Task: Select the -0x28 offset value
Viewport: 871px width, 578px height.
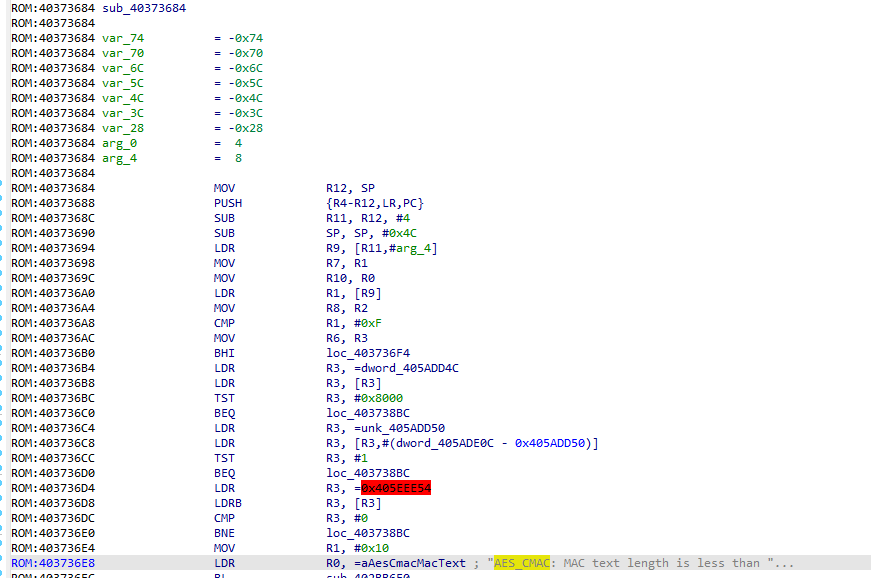Action: coord(246,128)
